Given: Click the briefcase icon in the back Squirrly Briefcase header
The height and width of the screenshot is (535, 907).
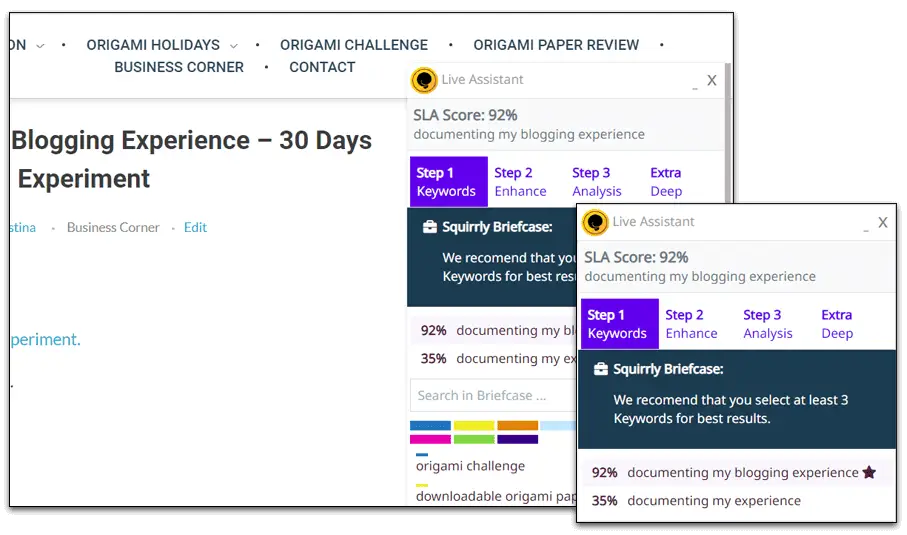Looking at the screenshot, I should (430, 227).
